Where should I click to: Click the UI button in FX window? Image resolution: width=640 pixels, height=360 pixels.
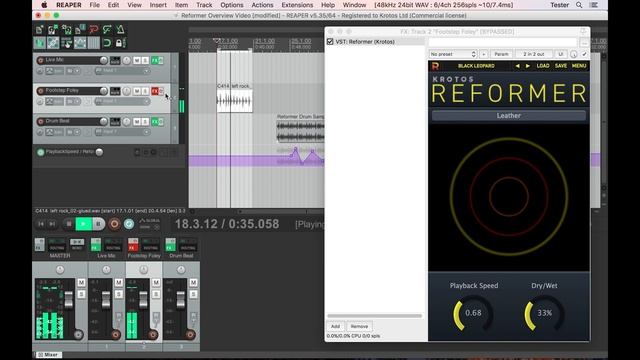pyautogui.click(x=561, y=54)
